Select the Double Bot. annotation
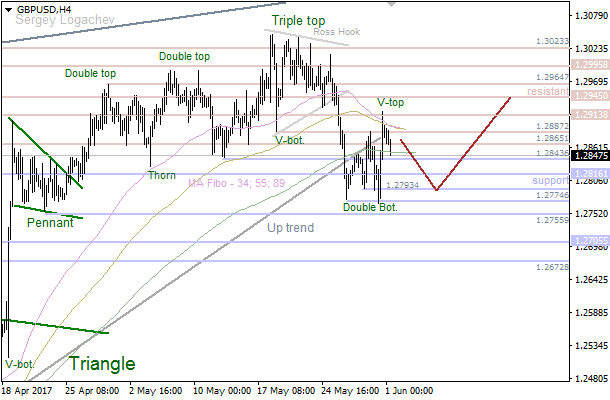610x400 pixels. coord(370,207)
